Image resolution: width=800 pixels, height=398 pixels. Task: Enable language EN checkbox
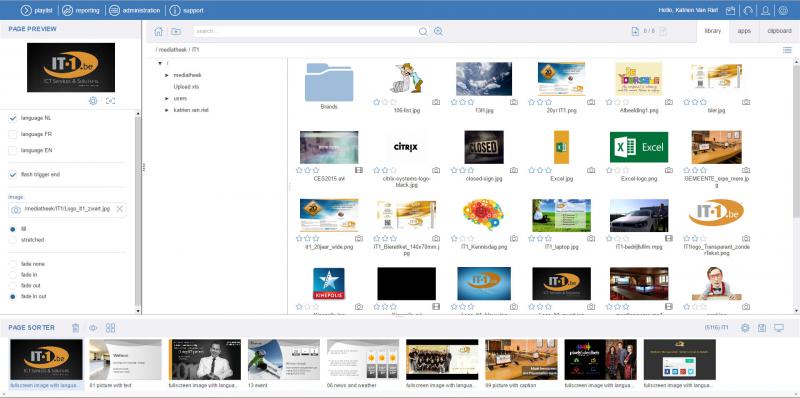point(13,151)
